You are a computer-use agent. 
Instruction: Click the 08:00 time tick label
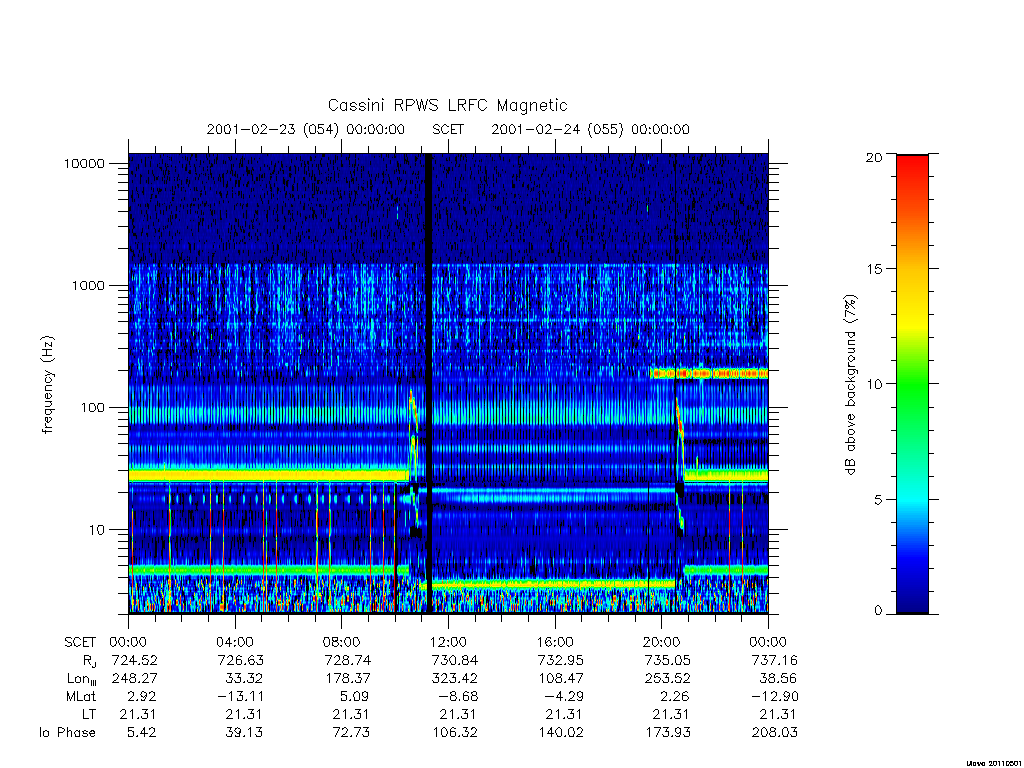click(342, 642)
